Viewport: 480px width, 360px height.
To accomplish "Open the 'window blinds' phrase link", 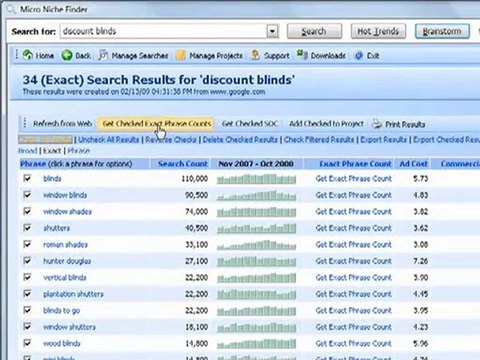I will tap(65, 195).
